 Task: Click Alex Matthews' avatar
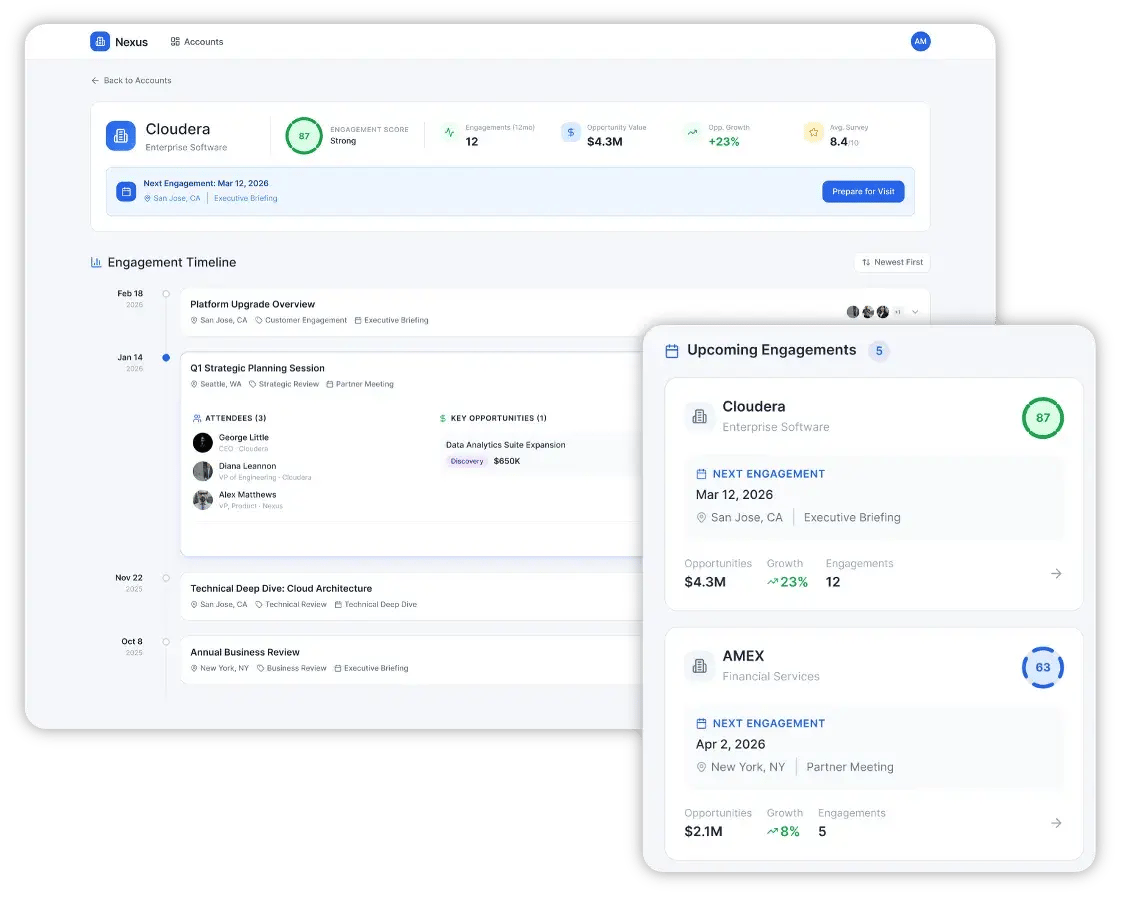coord(203,499)
